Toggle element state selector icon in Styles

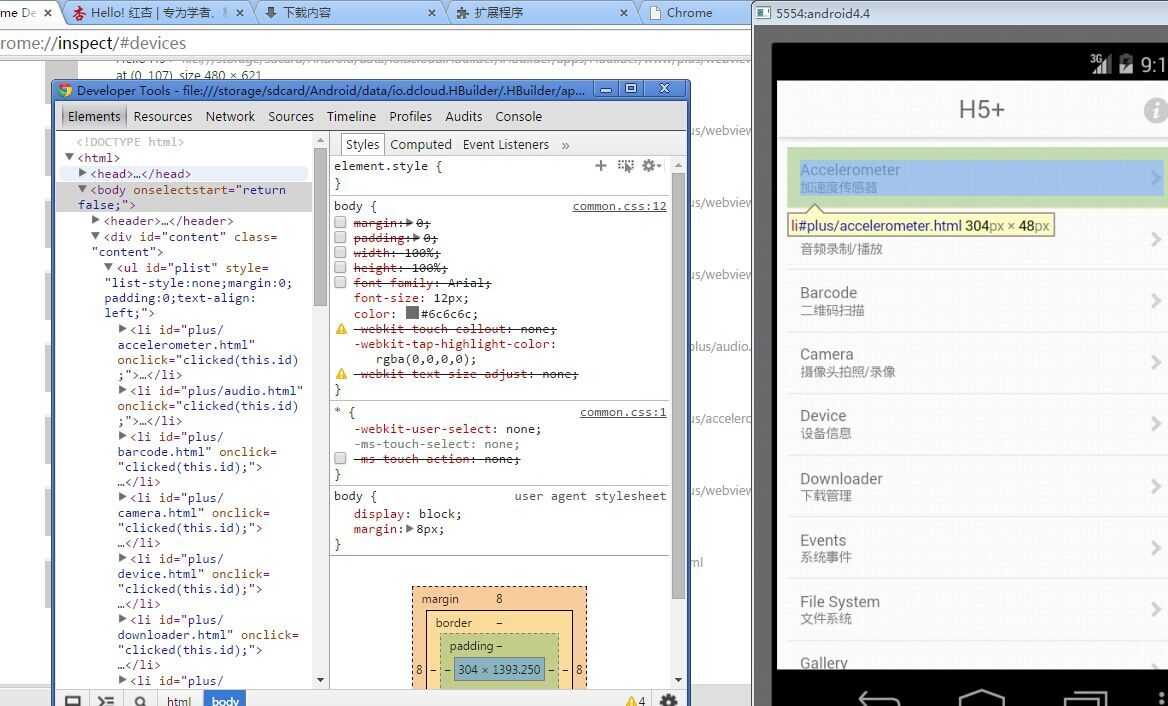pyautogui.click(x=626, y=165)
